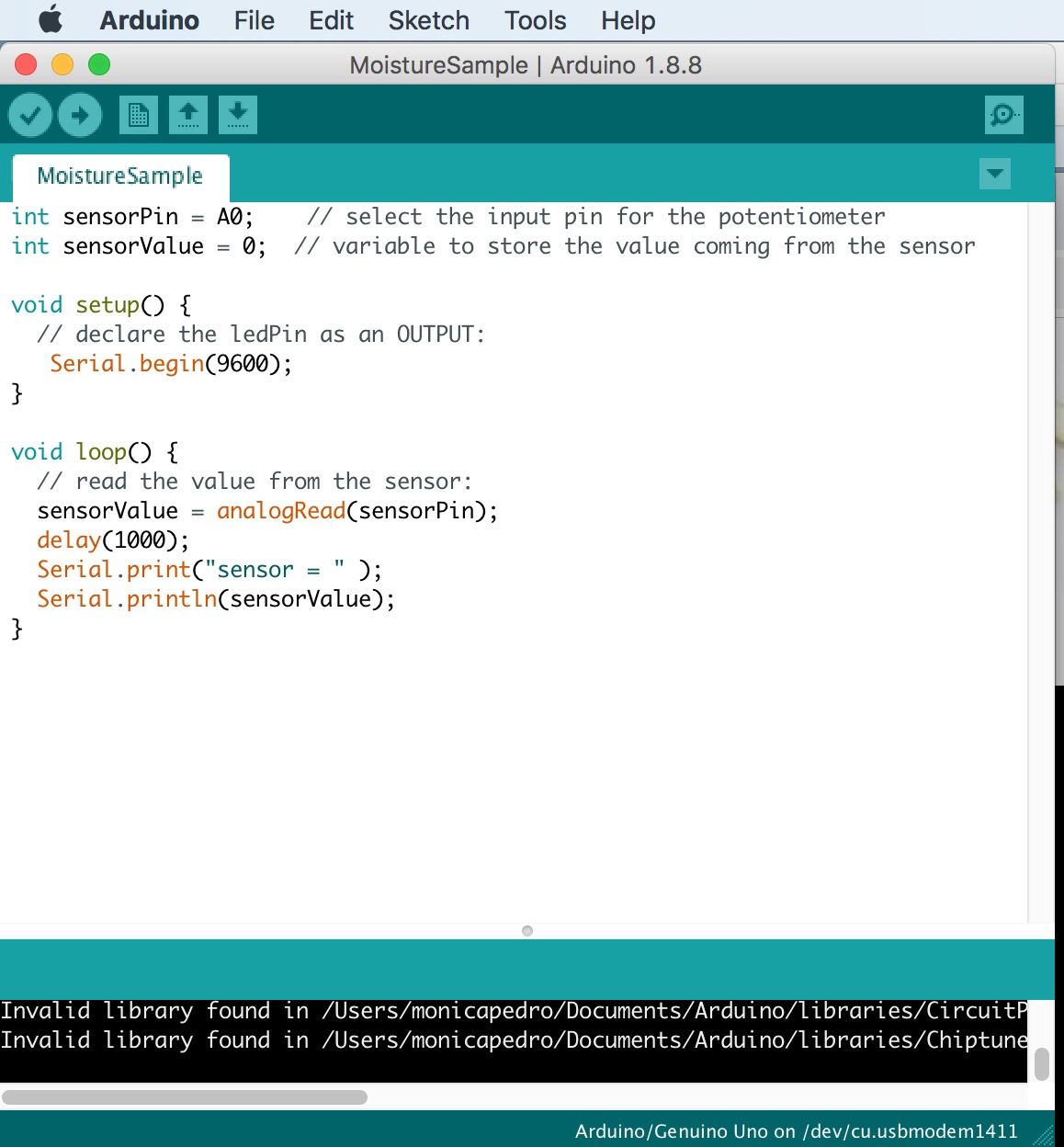Click the "void setup() {" line
Screen dimensions: 1064x1147
coord(101,305)
